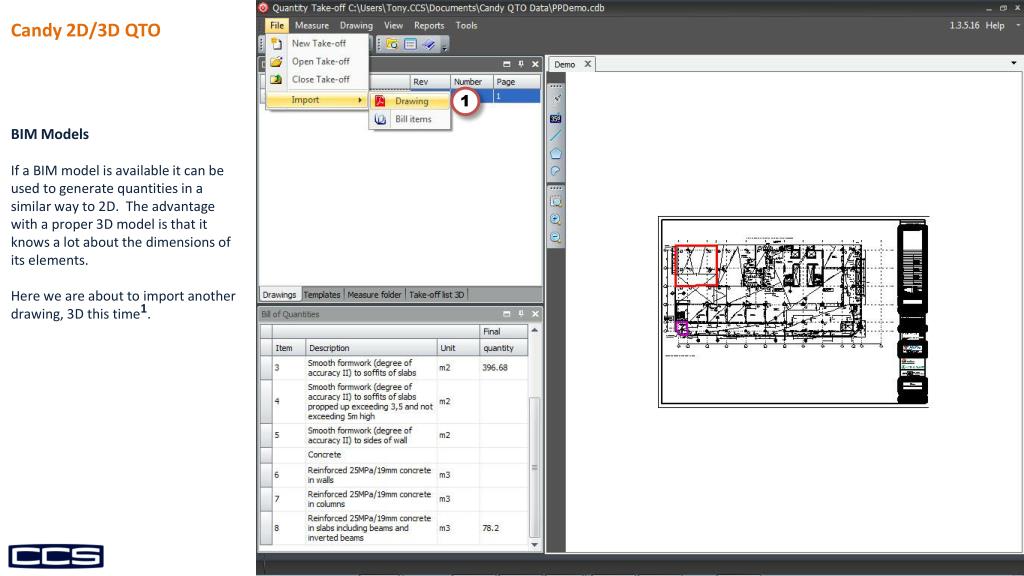The image size is (1024, 576).
Task: Open the top toolbar overflow options arrow
Action: (x=445, y=47)
